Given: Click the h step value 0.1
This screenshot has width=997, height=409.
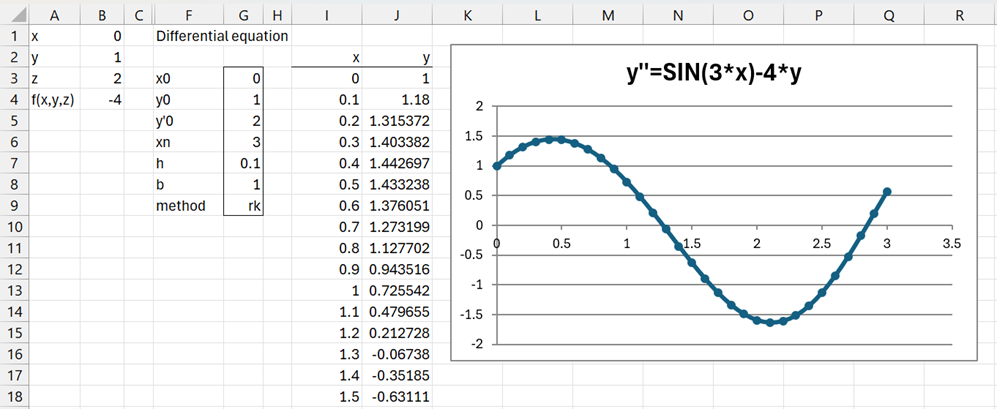Looking at the screenshot, I should tap(243, 164).
